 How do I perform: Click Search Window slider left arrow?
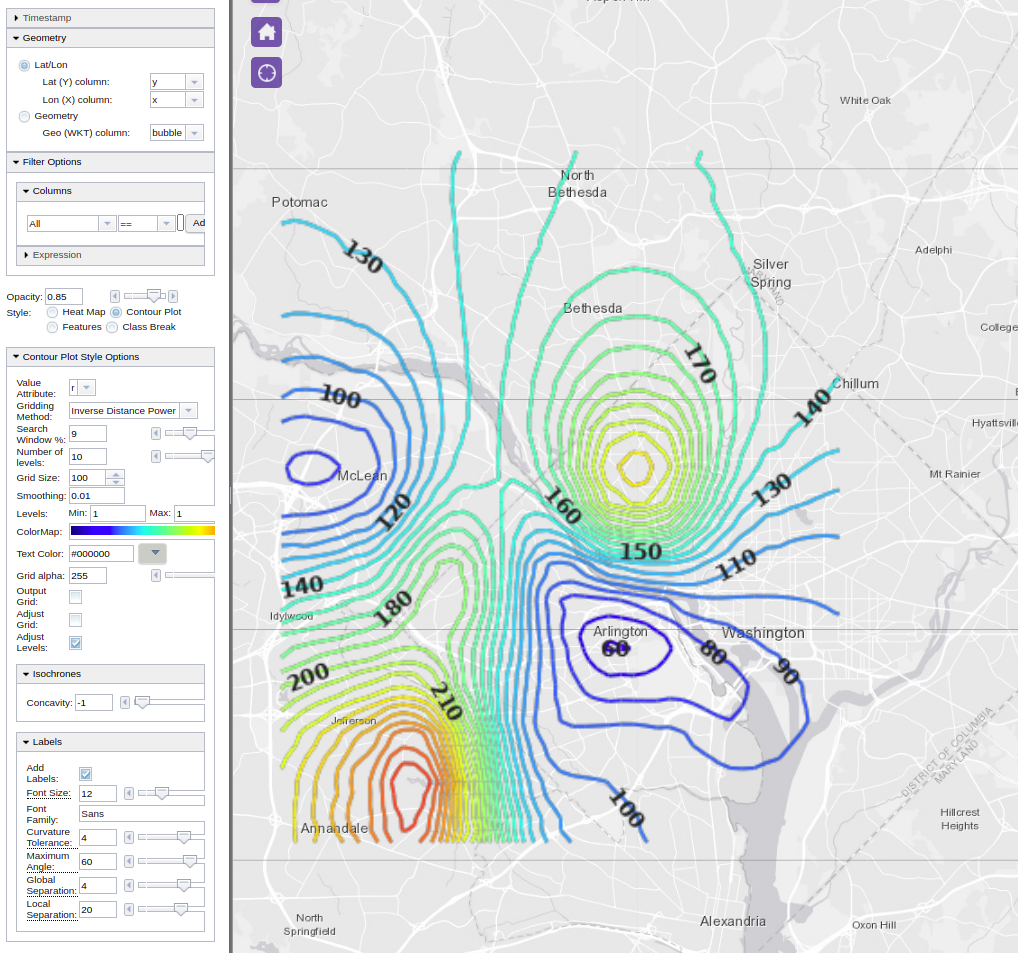156,433
